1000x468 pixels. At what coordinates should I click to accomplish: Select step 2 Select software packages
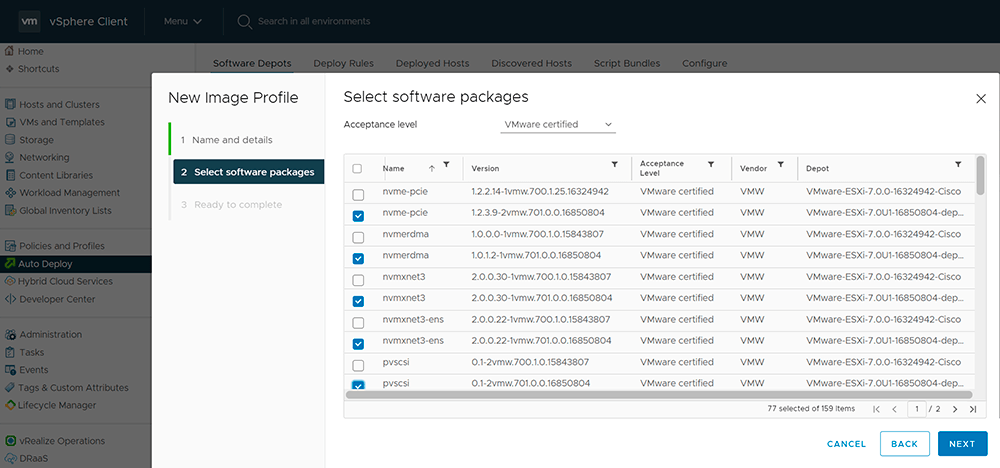coord(249,172)
